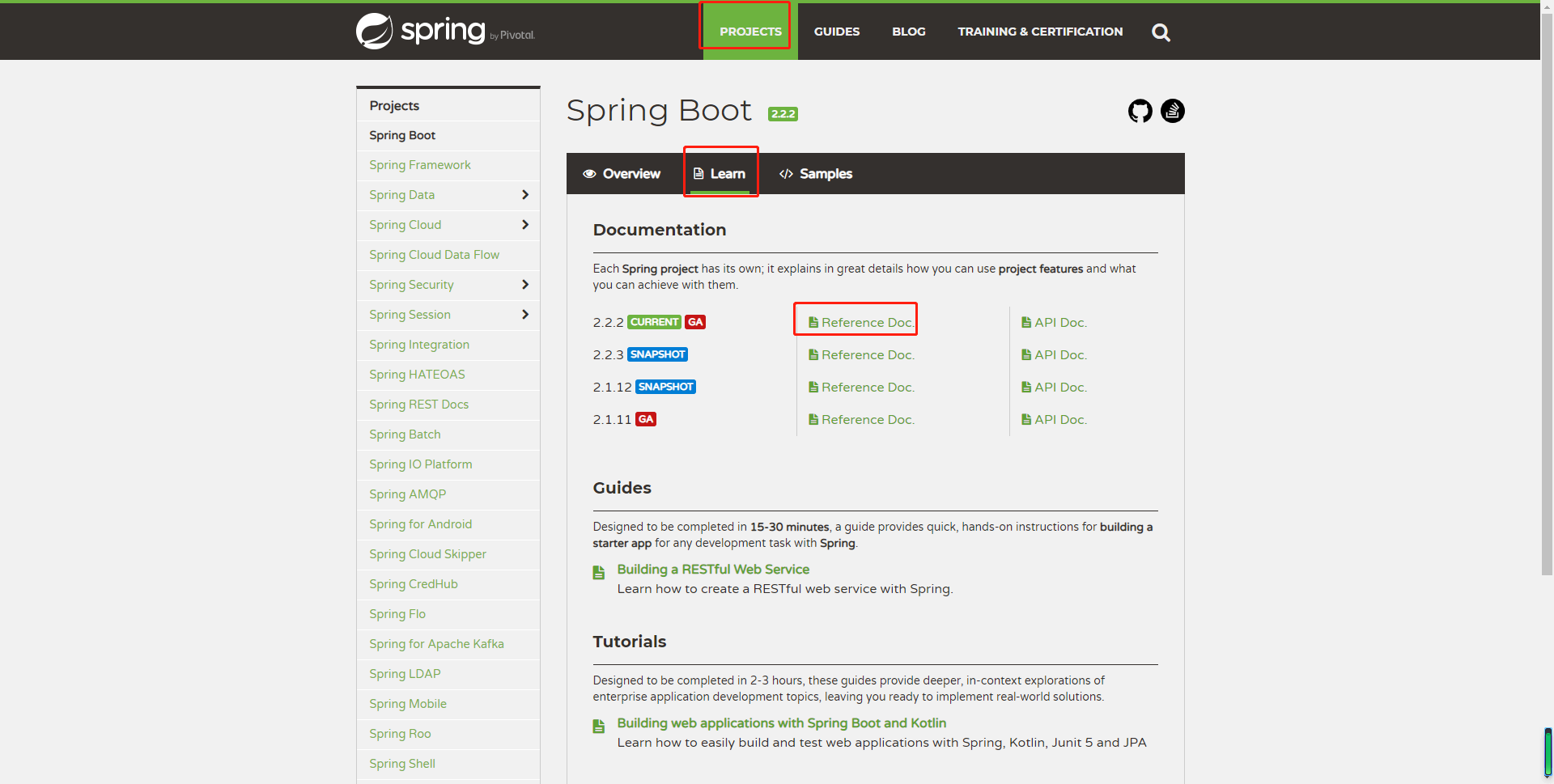Switch to the Overview tab
The height and width of the screenshot is (784, 1554).
click(622, 174)
